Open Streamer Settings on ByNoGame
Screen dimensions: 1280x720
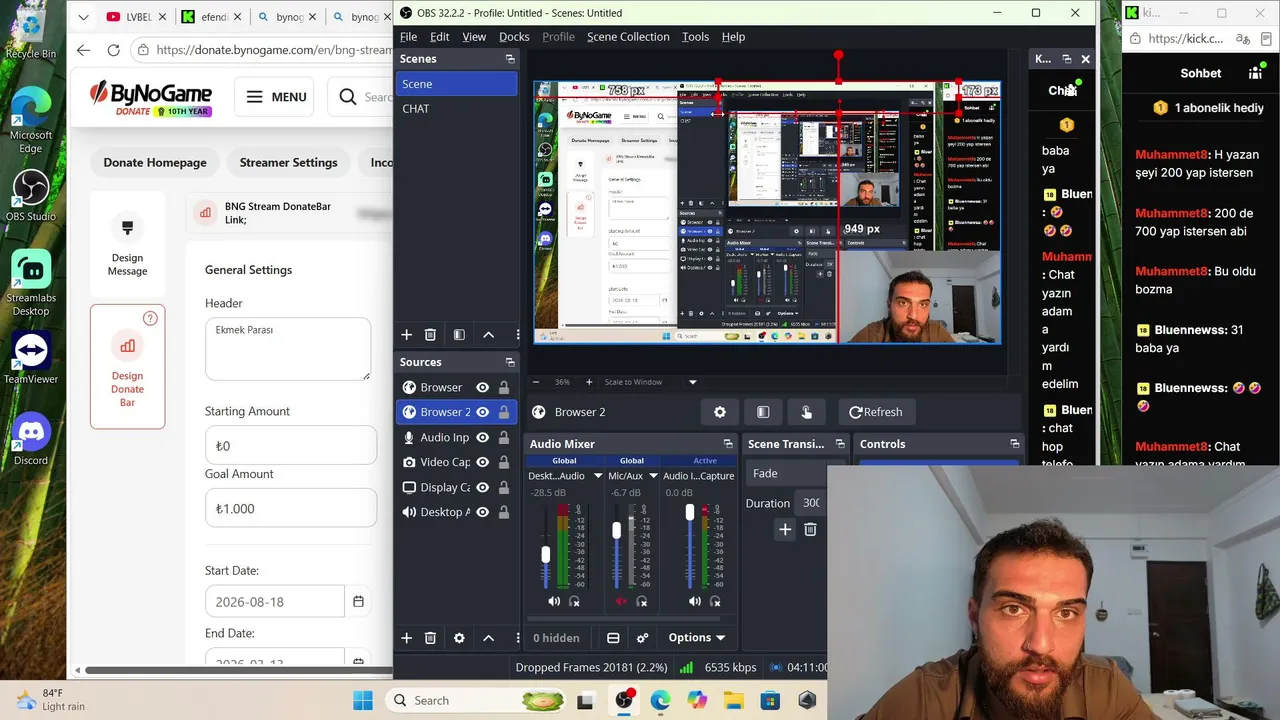click(x=288, y=162)
